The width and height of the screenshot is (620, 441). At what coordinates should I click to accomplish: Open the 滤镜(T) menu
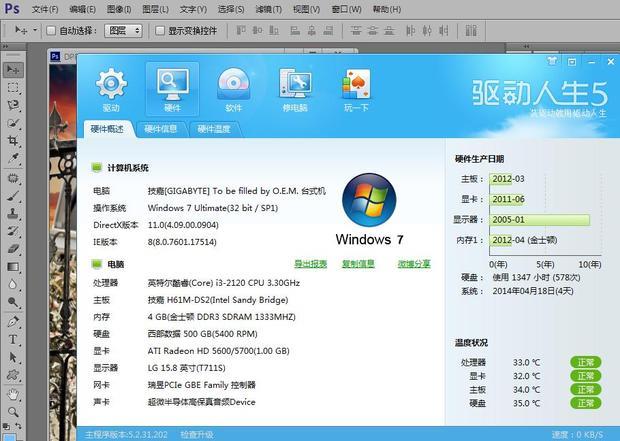(268, 9)
